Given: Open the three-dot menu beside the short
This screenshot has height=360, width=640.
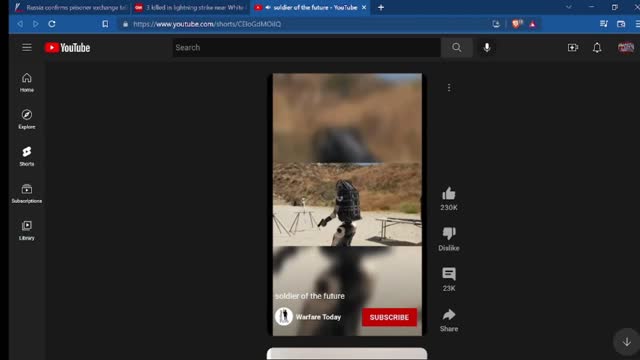Looking at the screenshot, I should (x=449, y=87).
